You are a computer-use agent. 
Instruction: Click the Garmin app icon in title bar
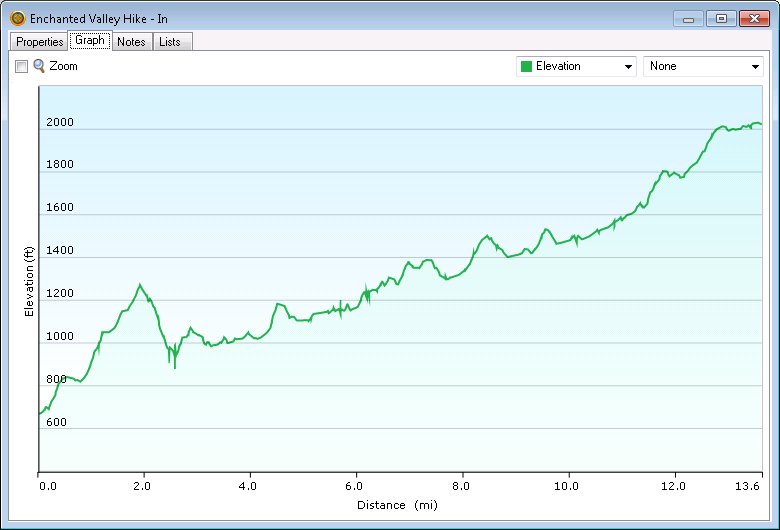(17, 18)
